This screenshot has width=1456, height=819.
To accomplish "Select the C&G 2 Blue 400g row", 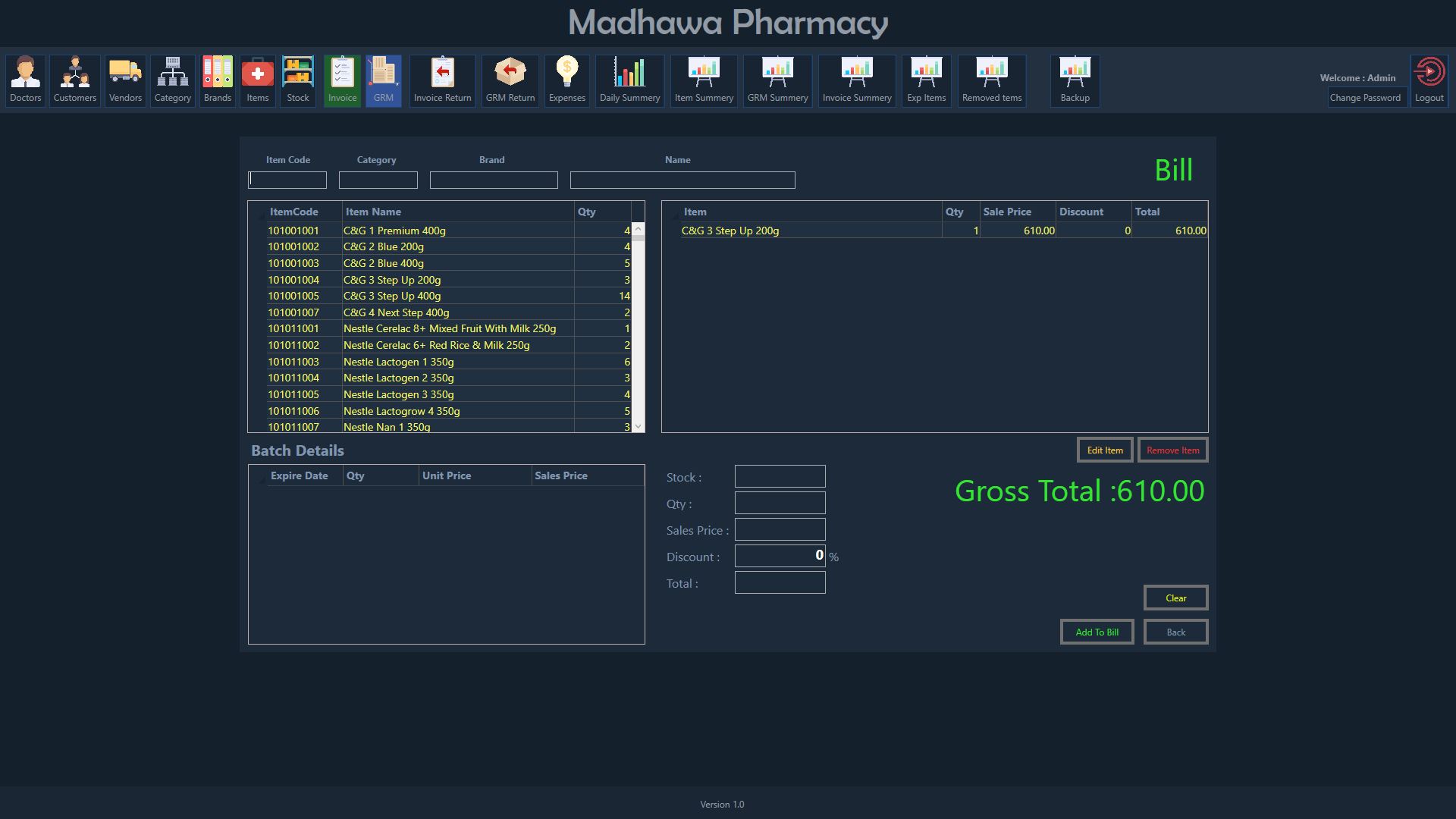I will (x=448, y=263).
